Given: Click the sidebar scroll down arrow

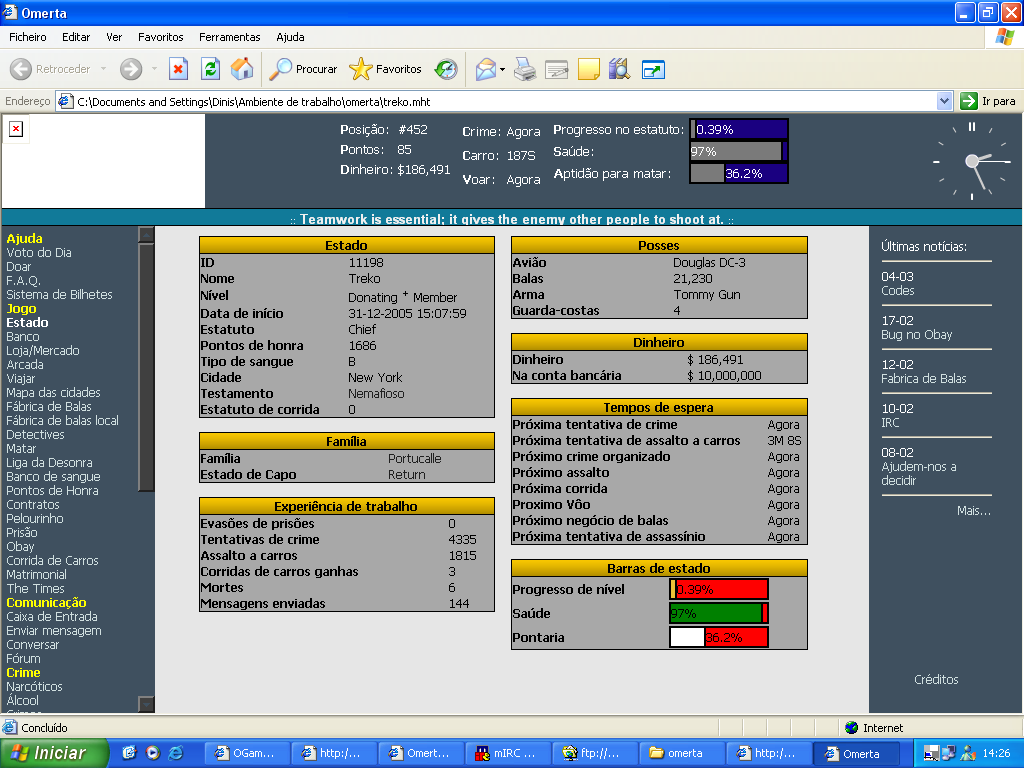Looking at the screenshot, I should click(146, 704).
